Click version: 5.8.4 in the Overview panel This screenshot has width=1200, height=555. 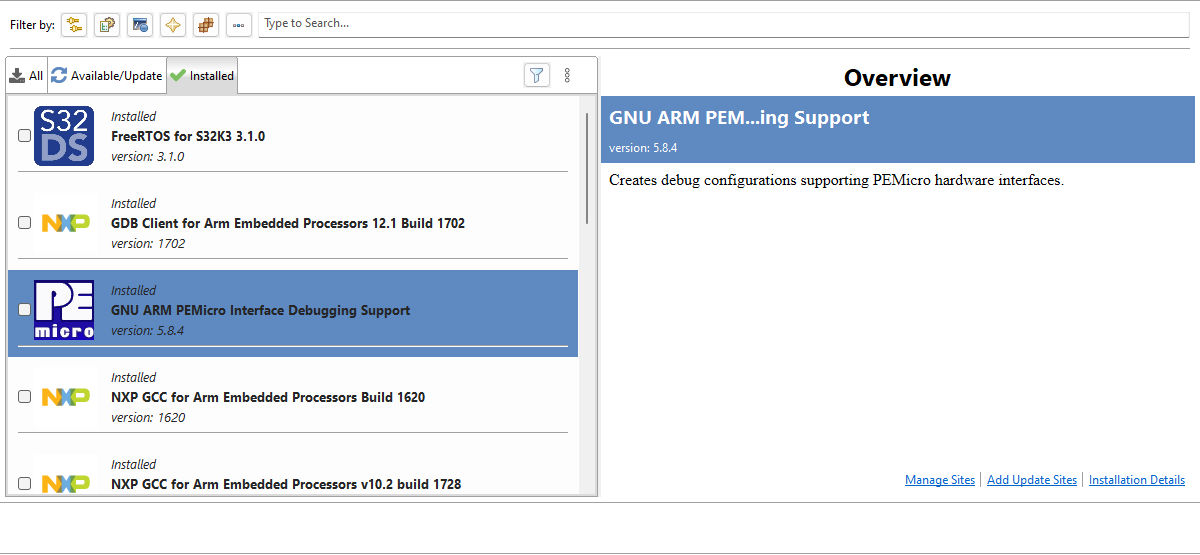click(643, 148)
